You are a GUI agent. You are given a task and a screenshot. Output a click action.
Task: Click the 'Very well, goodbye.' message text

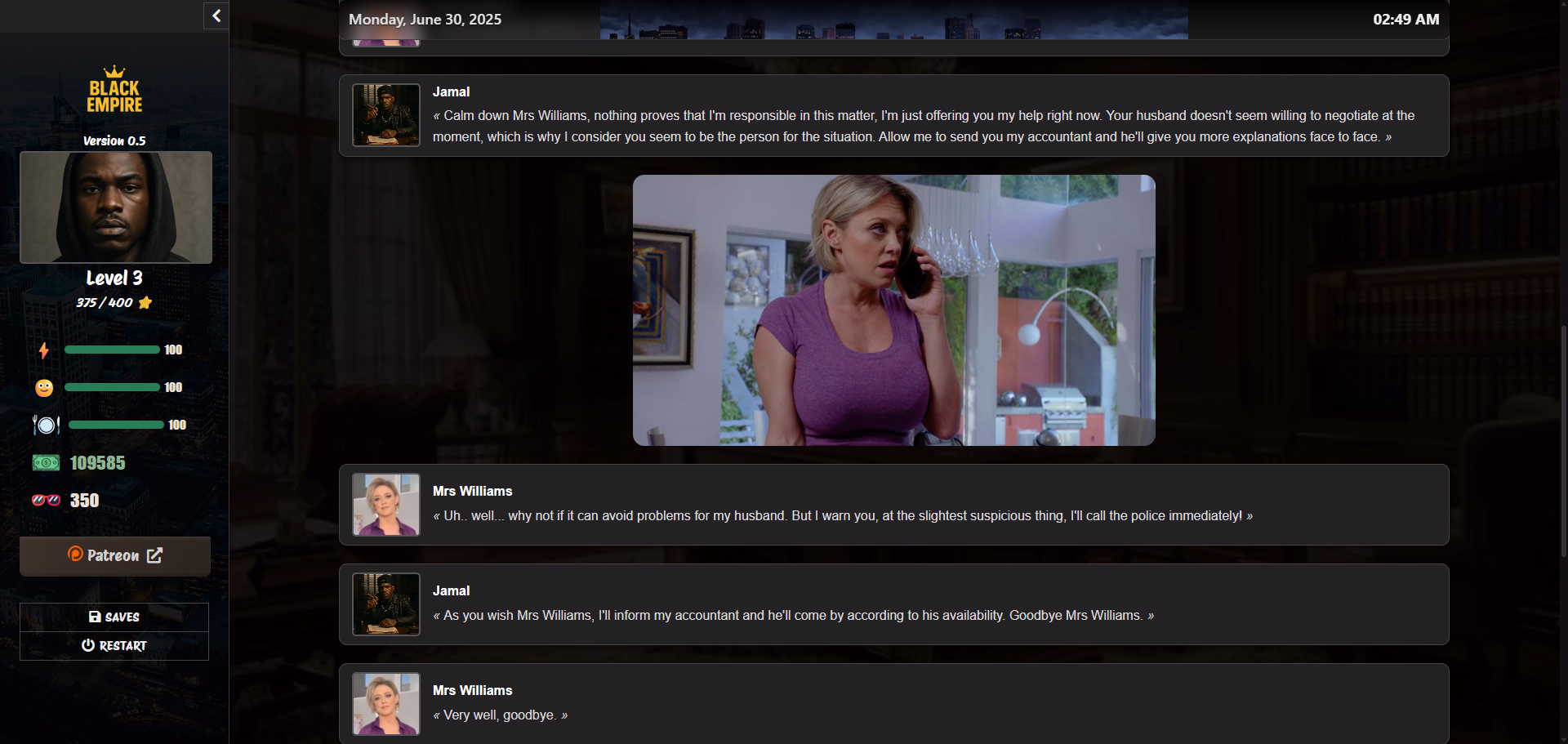500,715
